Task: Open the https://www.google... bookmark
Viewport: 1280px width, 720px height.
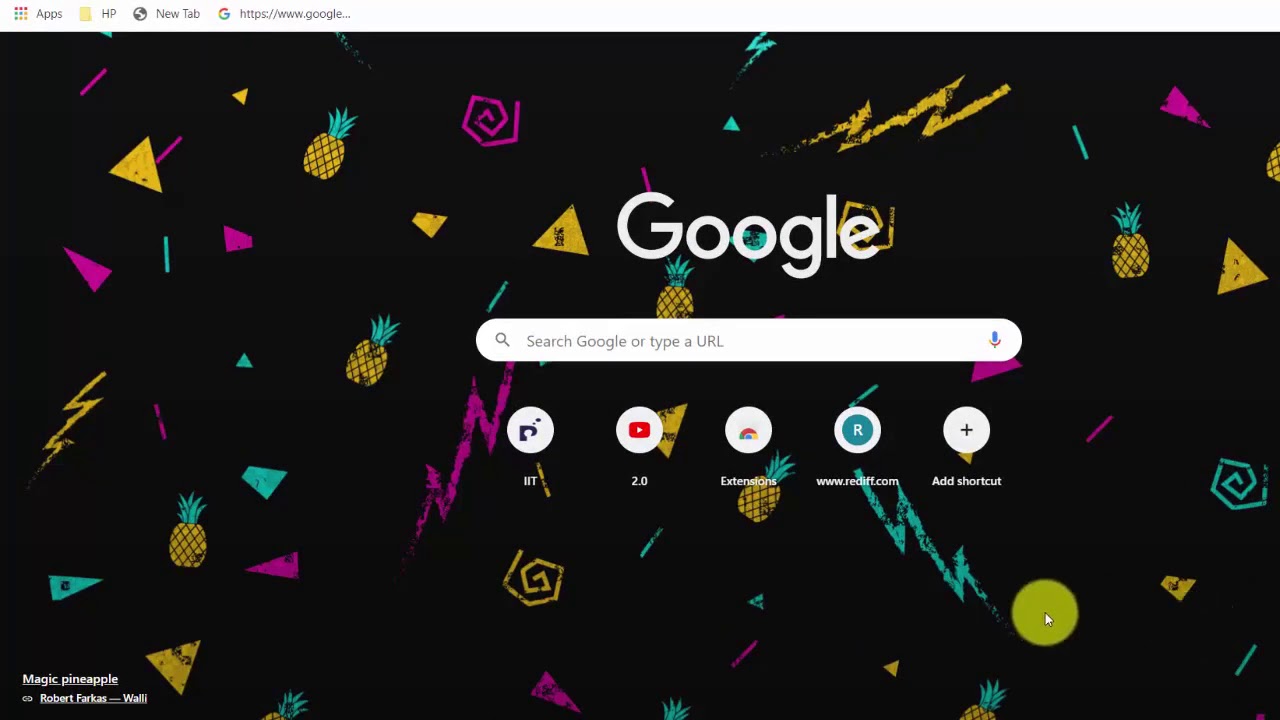Action: point(284,14)
